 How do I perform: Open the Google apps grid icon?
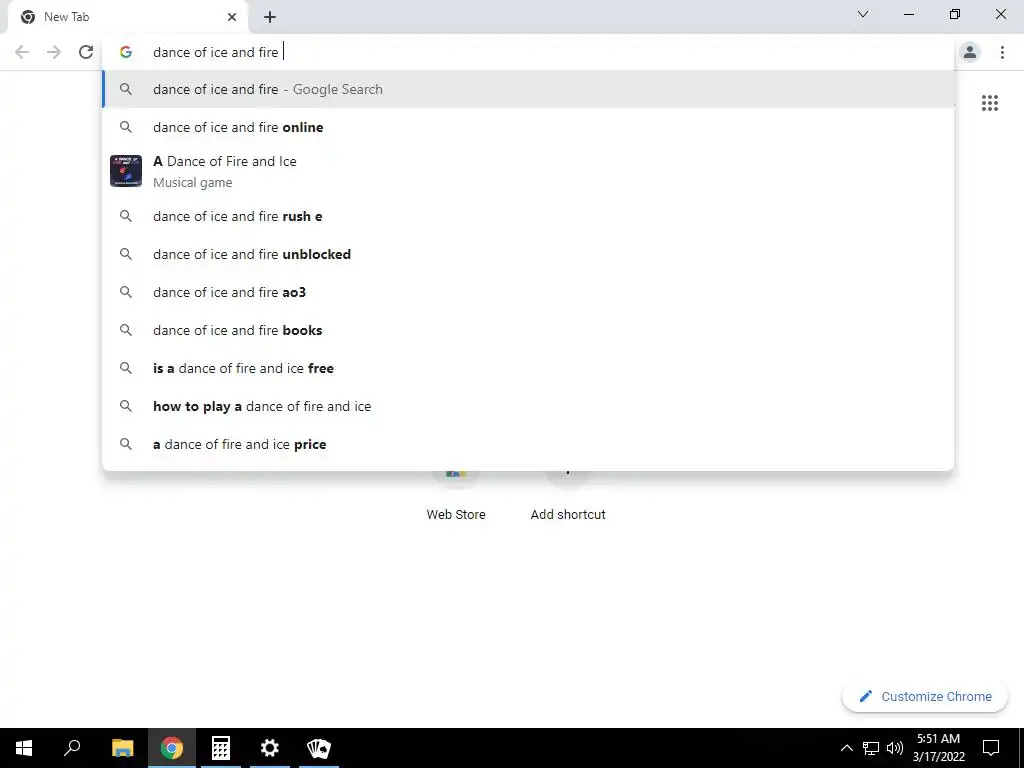[990, 103]
